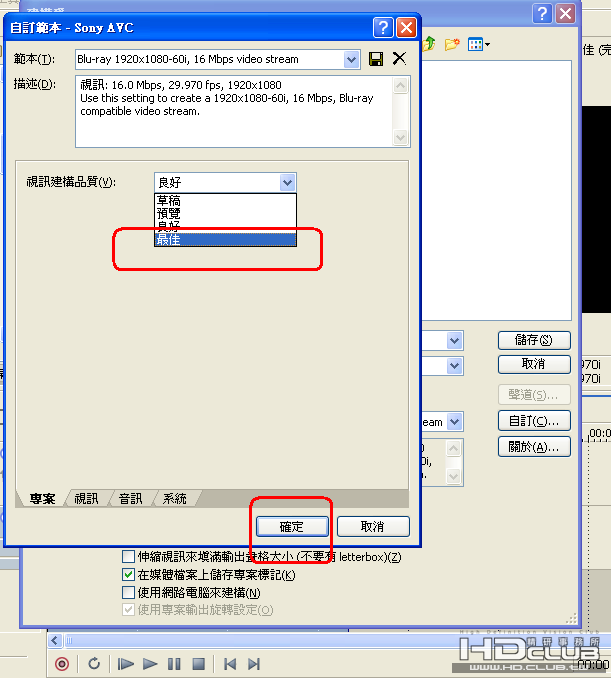Open dropdown arrow beside 取消 in render window
The height and width of the screenshot is (678, 611).
(454, 366)
